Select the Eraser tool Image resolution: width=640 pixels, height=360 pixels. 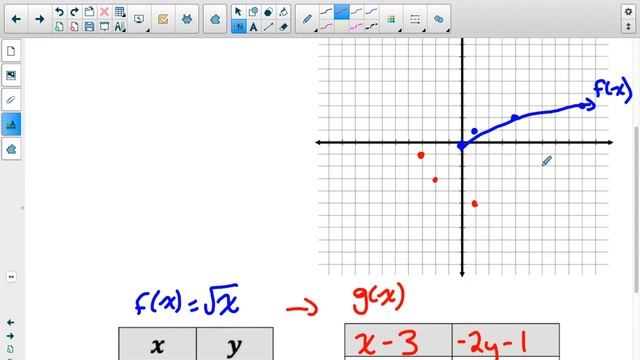[283, 27]
